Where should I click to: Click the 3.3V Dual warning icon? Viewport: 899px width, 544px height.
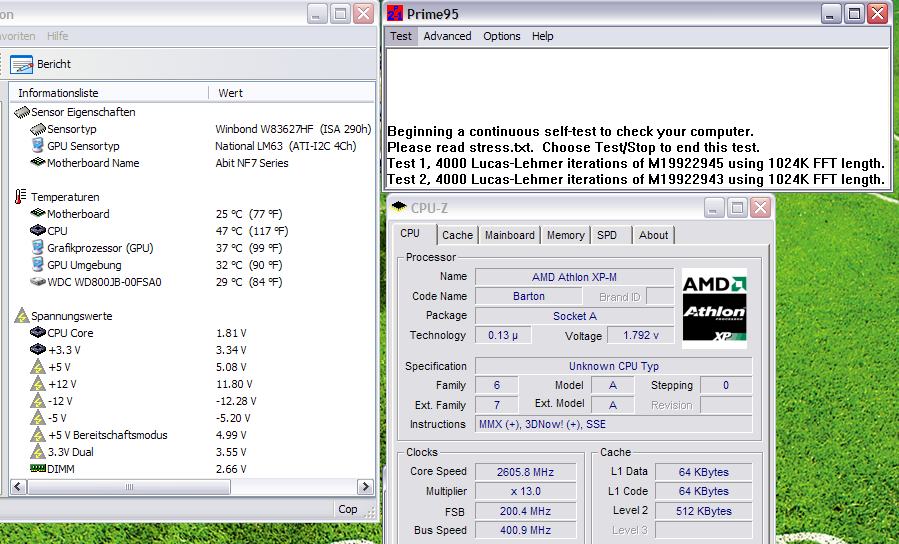coord(38,452)
